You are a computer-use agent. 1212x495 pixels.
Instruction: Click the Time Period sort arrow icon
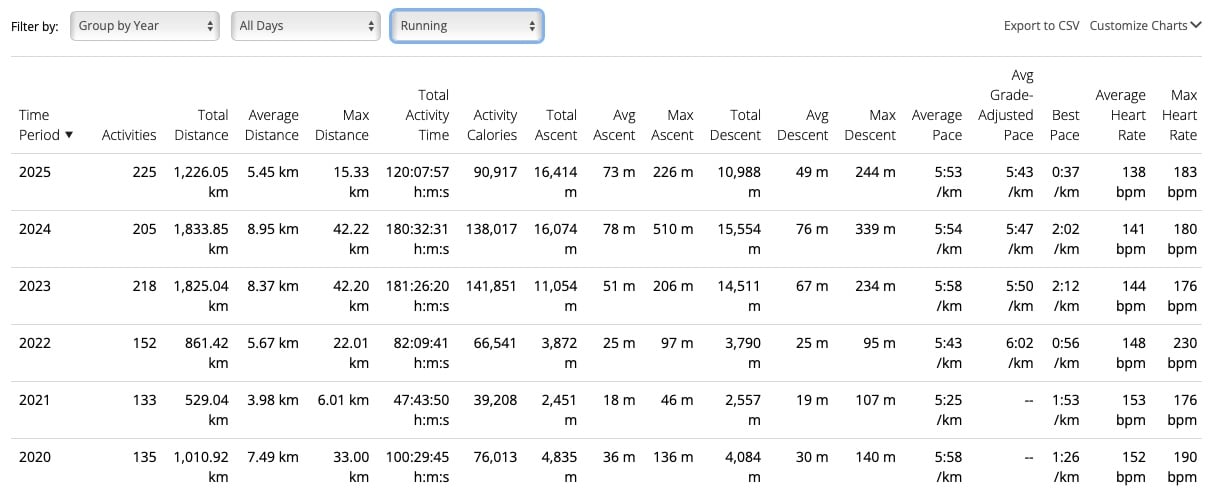69,135
